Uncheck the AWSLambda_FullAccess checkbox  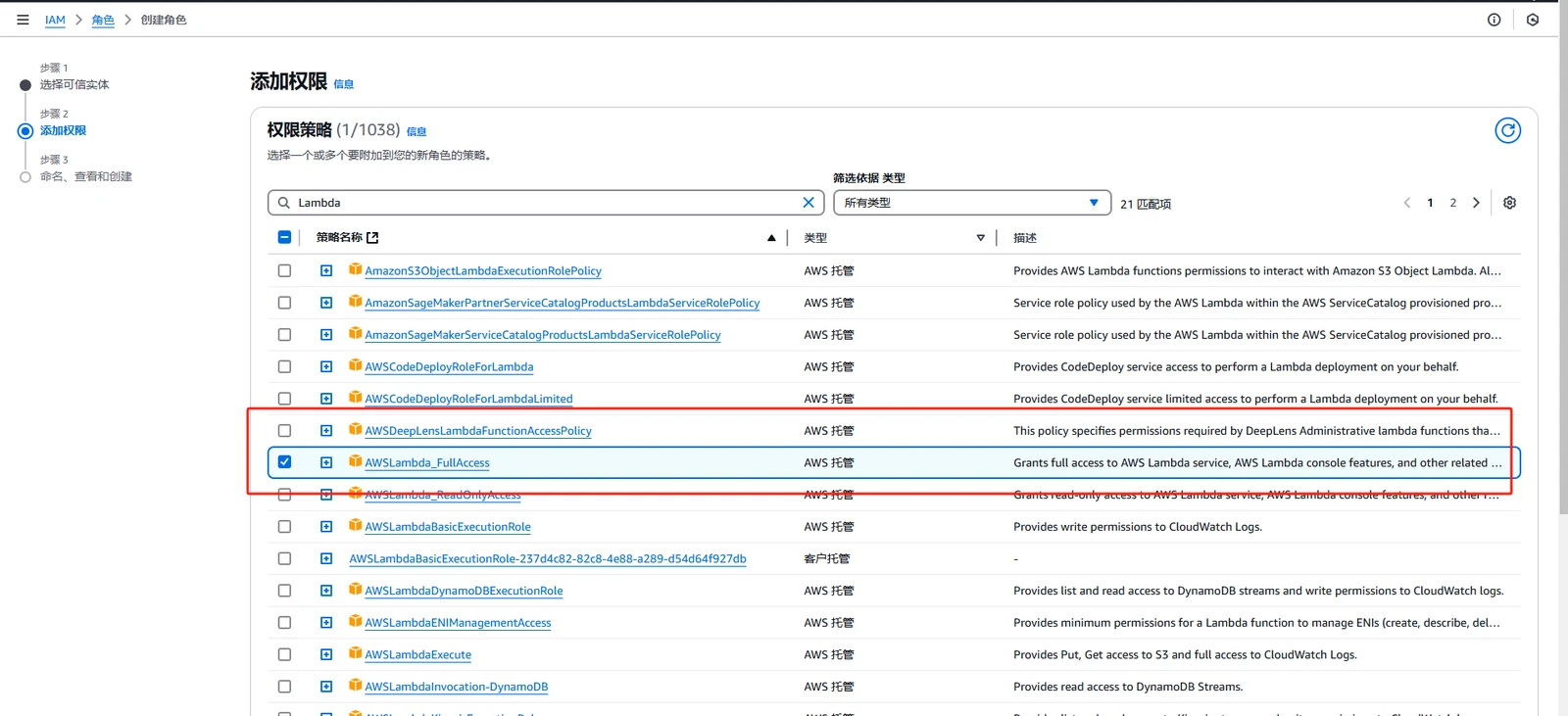point(284,462)
